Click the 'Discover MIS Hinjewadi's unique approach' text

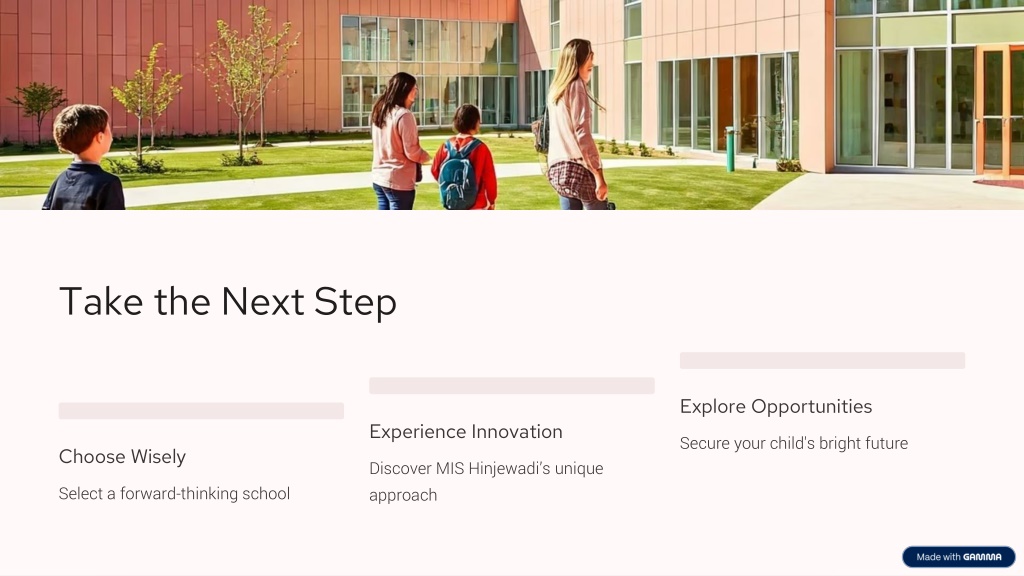point(486,482)
